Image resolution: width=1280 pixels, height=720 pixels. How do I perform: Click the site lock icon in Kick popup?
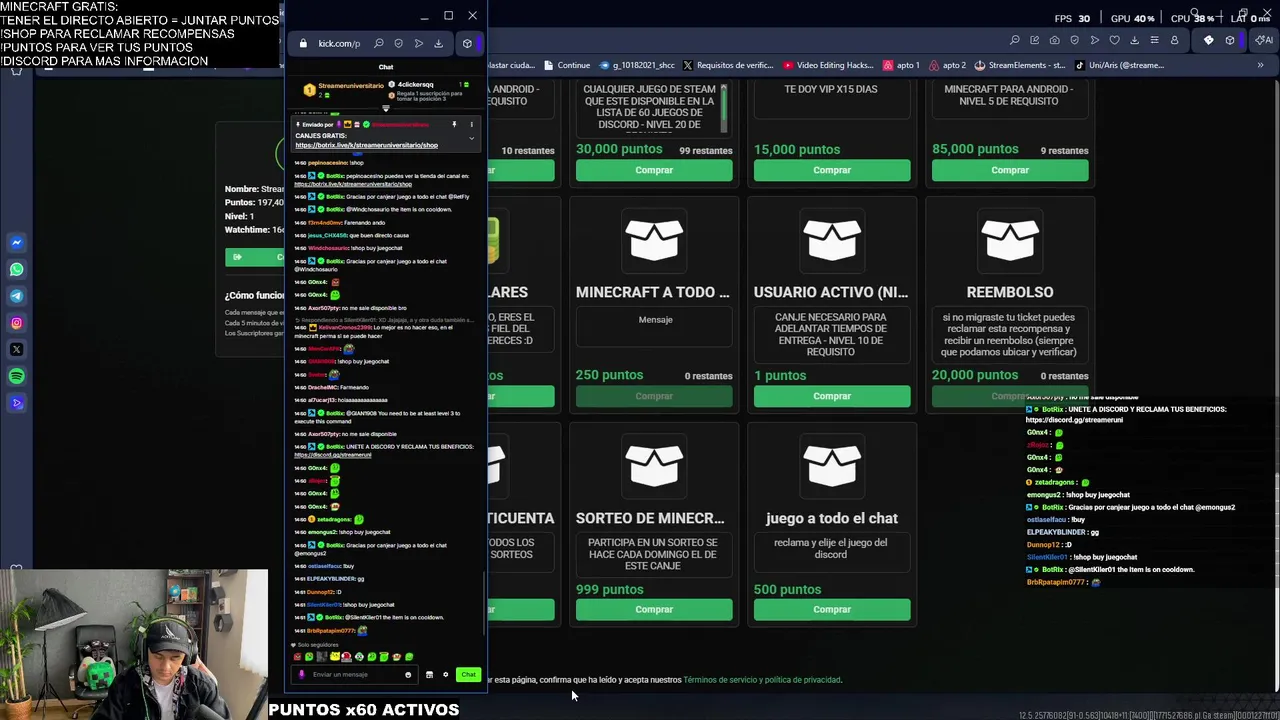click(303, 43)
